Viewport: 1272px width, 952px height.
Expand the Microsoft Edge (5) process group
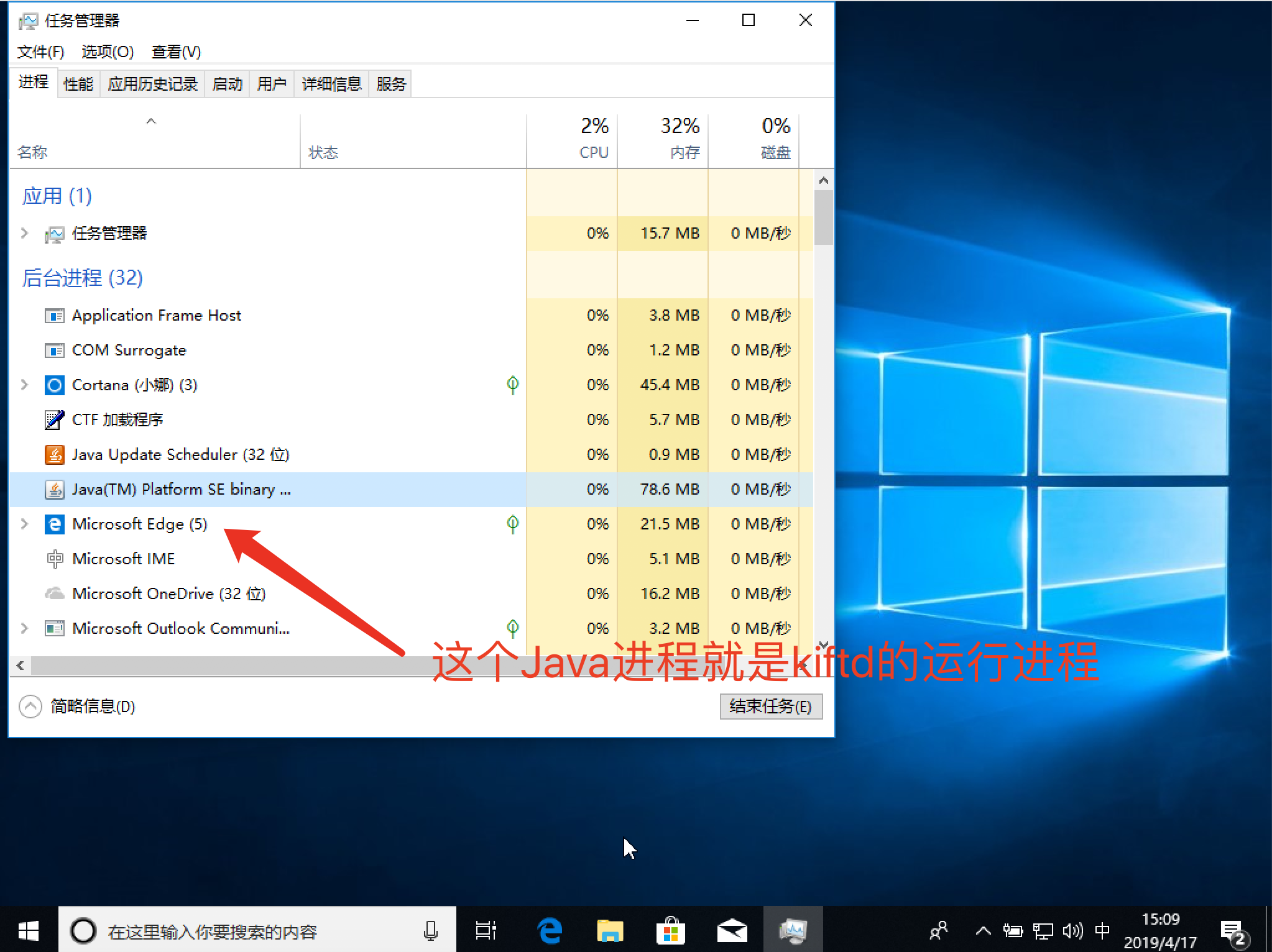coord(25,524)
